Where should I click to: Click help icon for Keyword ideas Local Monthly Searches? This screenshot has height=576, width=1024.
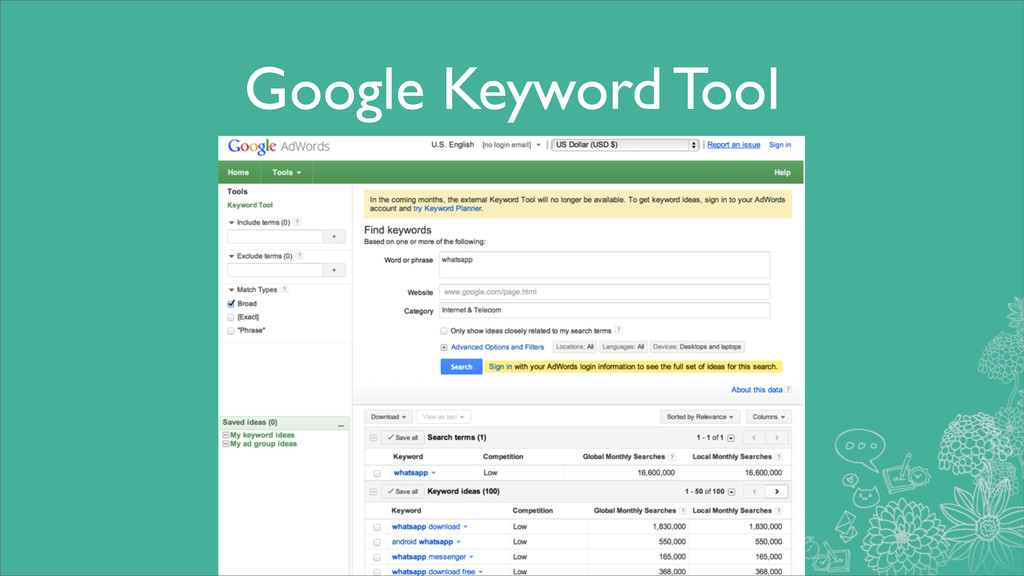pyautogui.click(x=778, y=511)
